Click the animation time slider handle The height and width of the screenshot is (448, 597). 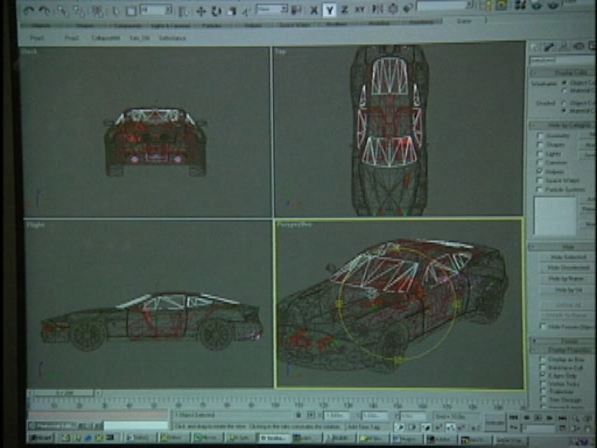pos(64,392)
